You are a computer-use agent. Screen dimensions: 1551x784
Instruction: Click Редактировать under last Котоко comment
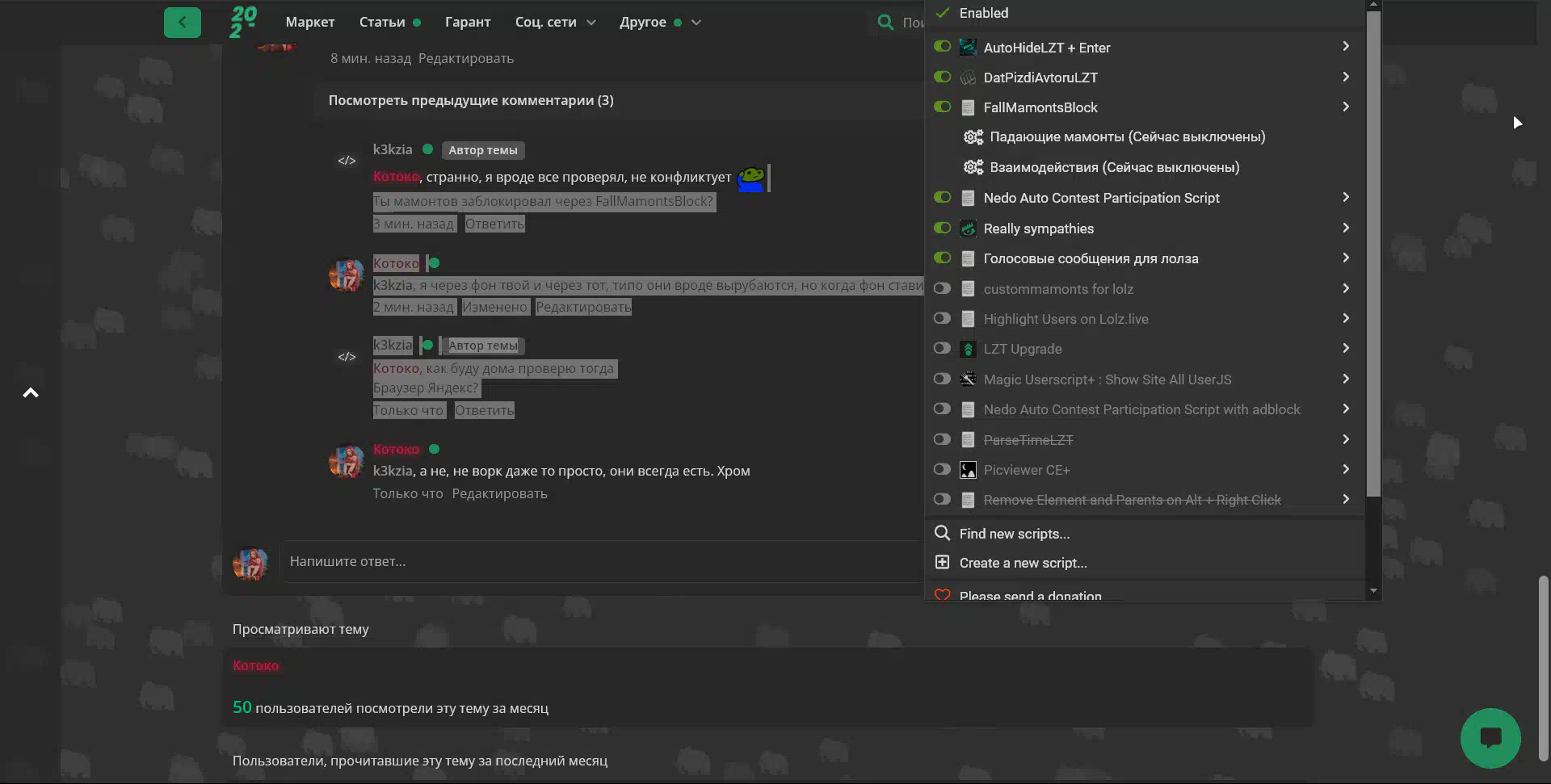click(499, 493)
